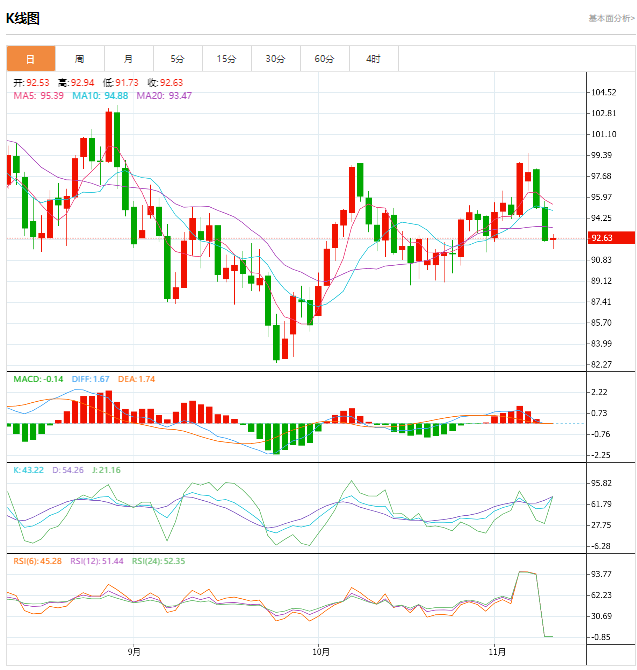Click the MA10: 94.88 indicator label
The image size is (637, 670).
pyautogui.click(x=100, y=95)
